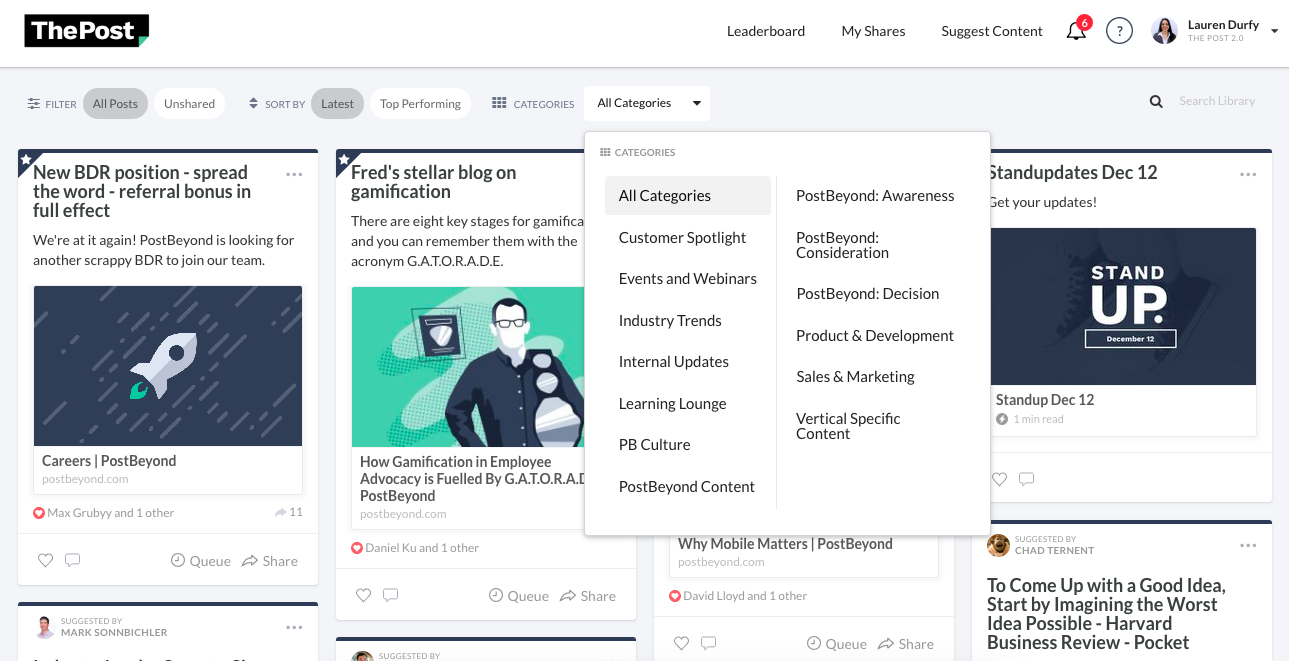Open options menu for New BDR position post
The image size is (1289, 661).
point(294,174)
